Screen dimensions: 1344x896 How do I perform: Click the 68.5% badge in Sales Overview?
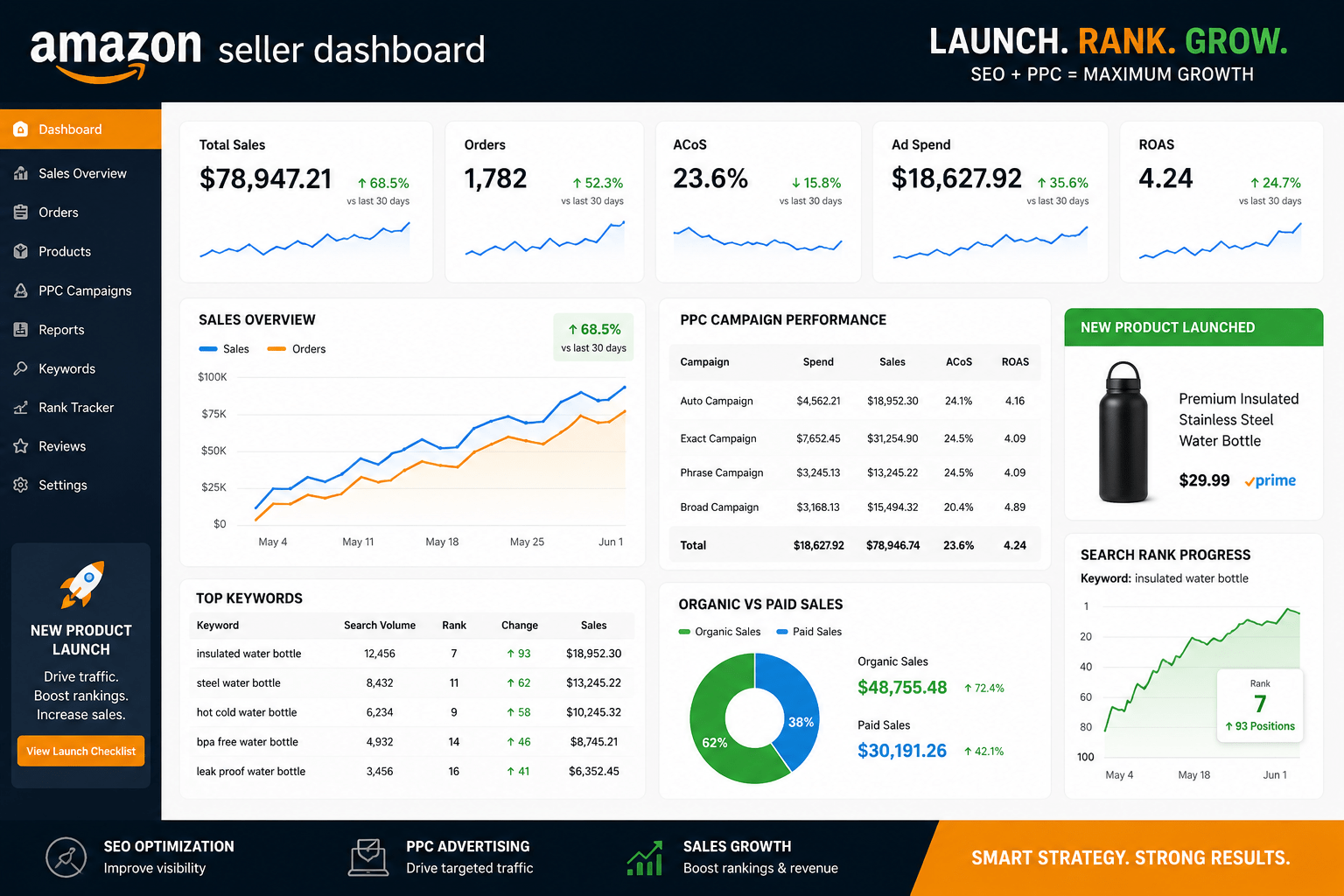coord(593,338)
